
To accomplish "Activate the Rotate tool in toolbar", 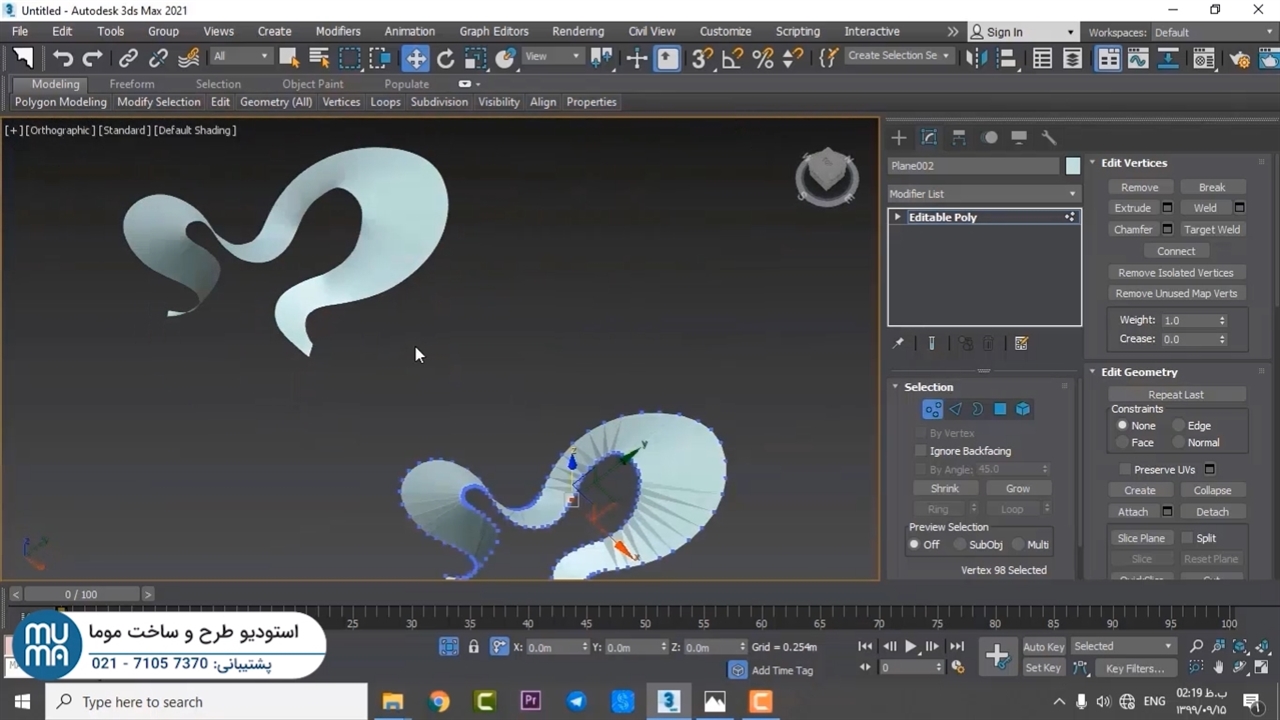I will [x=445, y=58].
